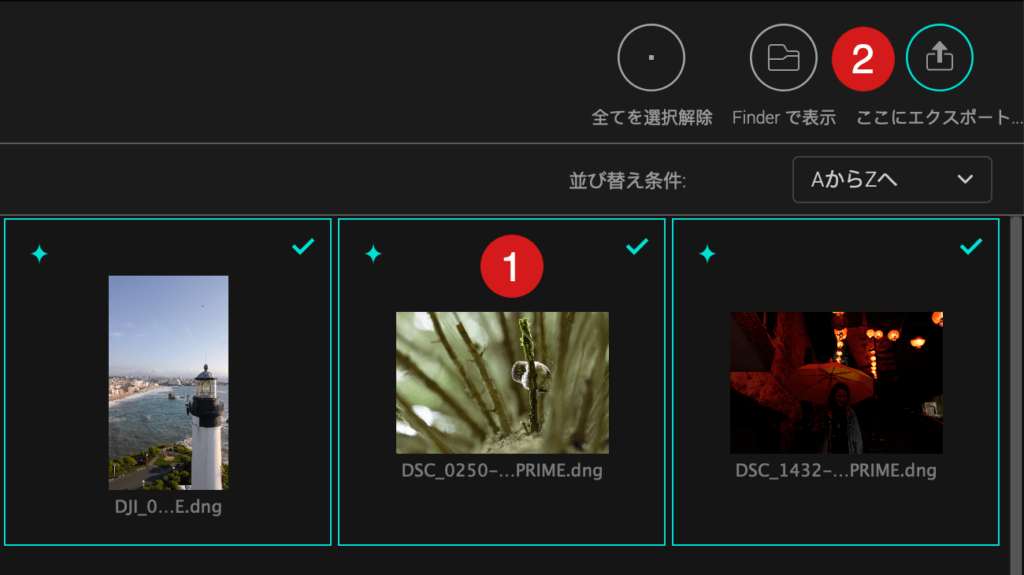1024x575 pixels.
Task: Click sparkle icon on DSC_1432 tile
Action: (707, 254)
